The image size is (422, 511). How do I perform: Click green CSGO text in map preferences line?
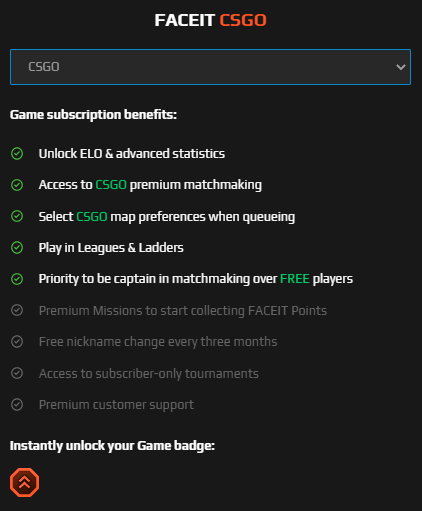point(92,217)
